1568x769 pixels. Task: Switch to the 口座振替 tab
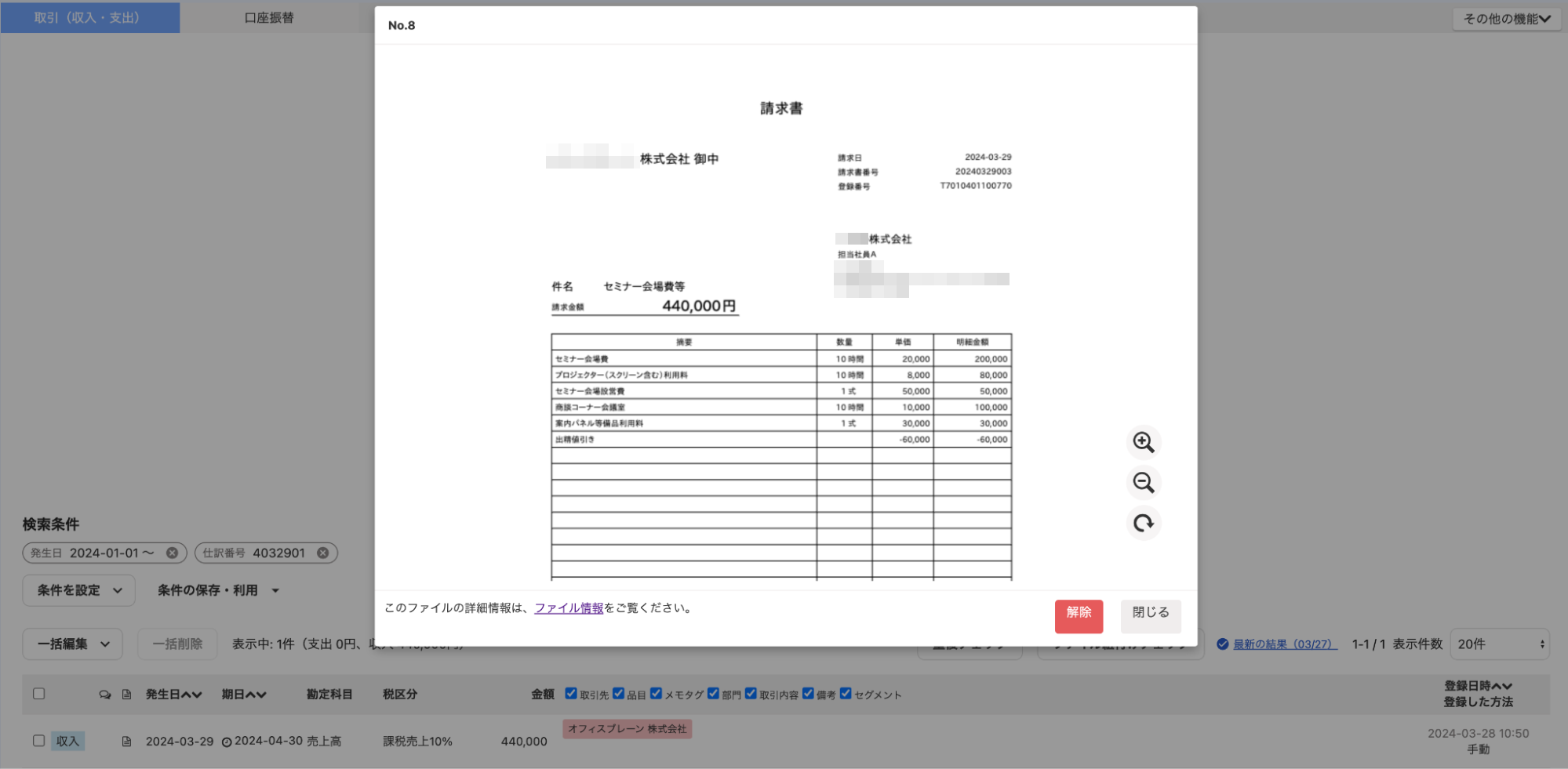coord(269,17)
